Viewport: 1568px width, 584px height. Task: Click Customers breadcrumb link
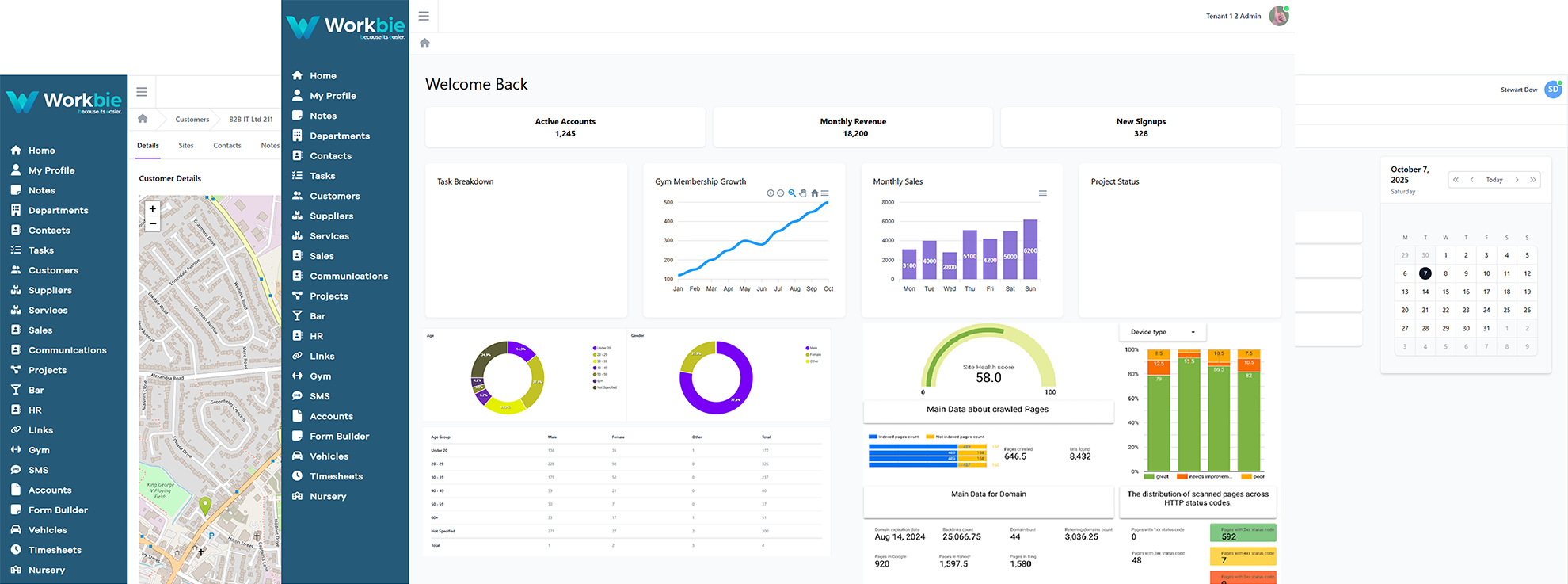[x=192, y=120]
